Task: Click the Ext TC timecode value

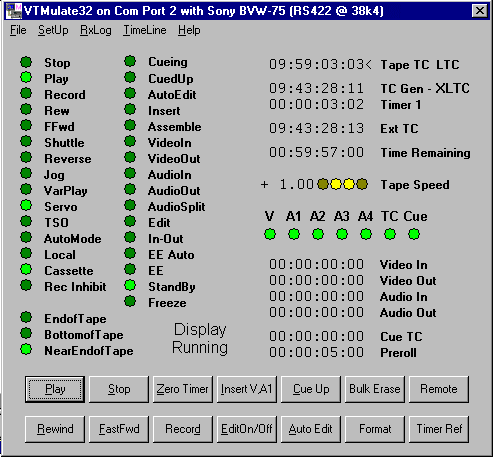Action: click(x=316, y=128)
